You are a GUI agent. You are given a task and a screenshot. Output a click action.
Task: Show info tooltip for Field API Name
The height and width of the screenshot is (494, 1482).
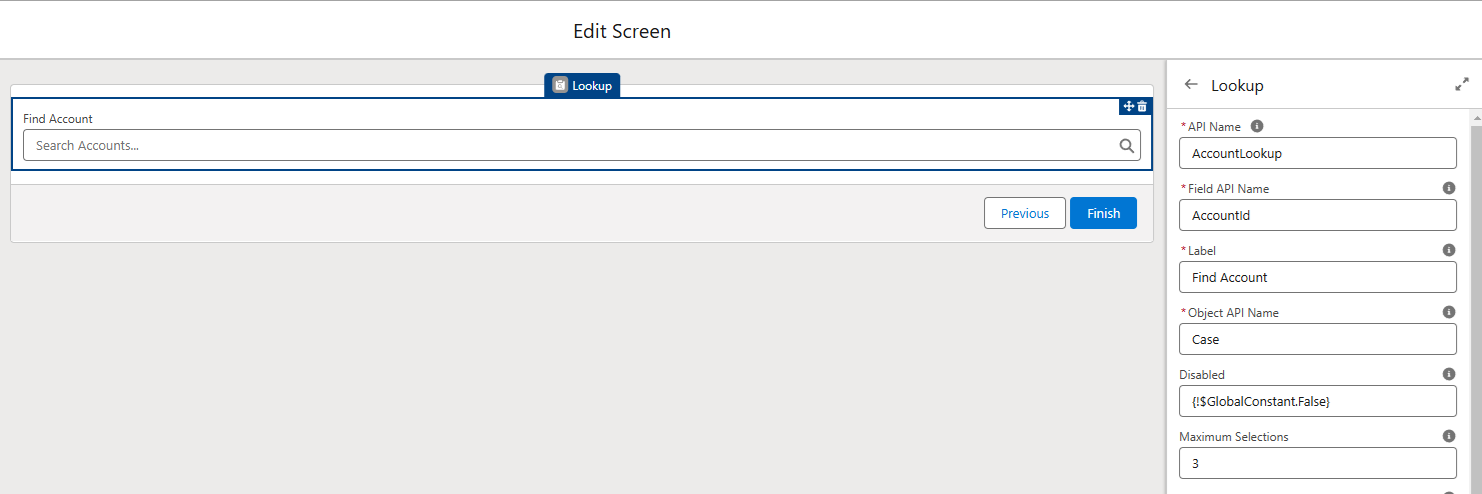pos(1448,188)
